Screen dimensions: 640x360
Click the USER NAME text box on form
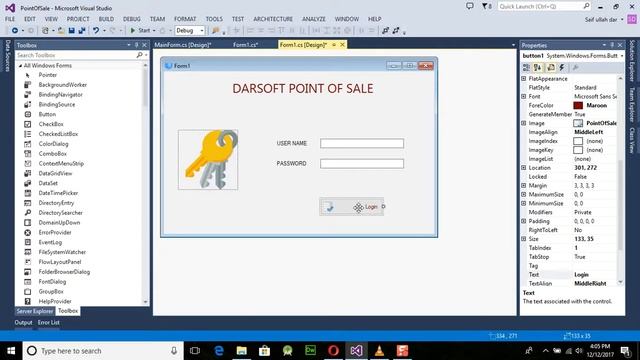(x=362, y=143)
